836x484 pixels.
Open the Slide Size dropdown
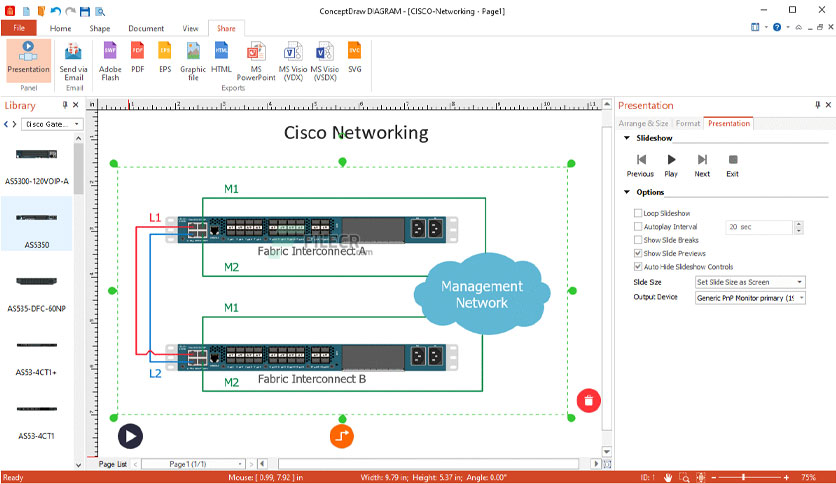coord(750,282)
